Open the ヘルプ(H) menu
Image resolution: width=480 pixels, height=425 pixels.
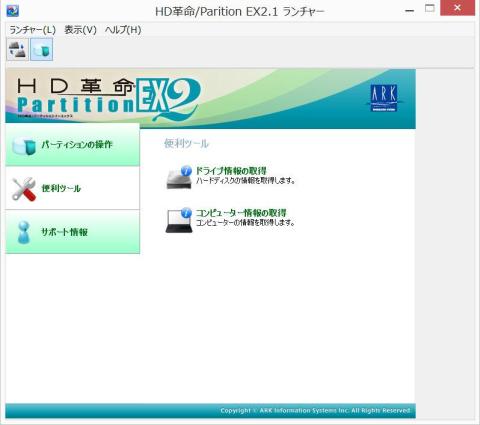point(123,30)
